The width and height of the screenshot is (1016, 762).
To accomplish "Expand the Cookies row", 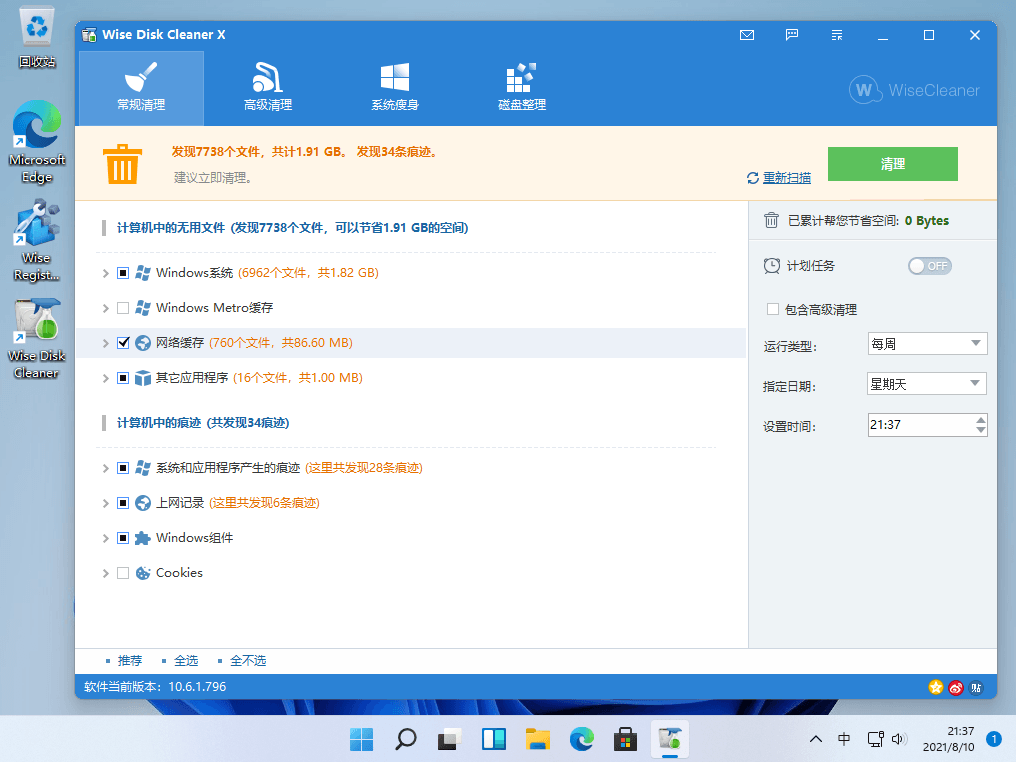I will [x=106, y=573].
